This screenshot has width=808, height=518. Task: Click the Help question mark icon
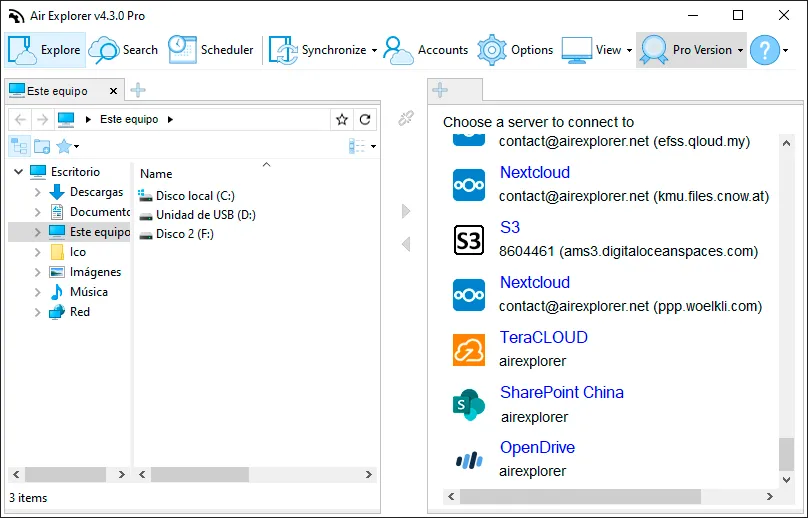(x=765, y=50)
